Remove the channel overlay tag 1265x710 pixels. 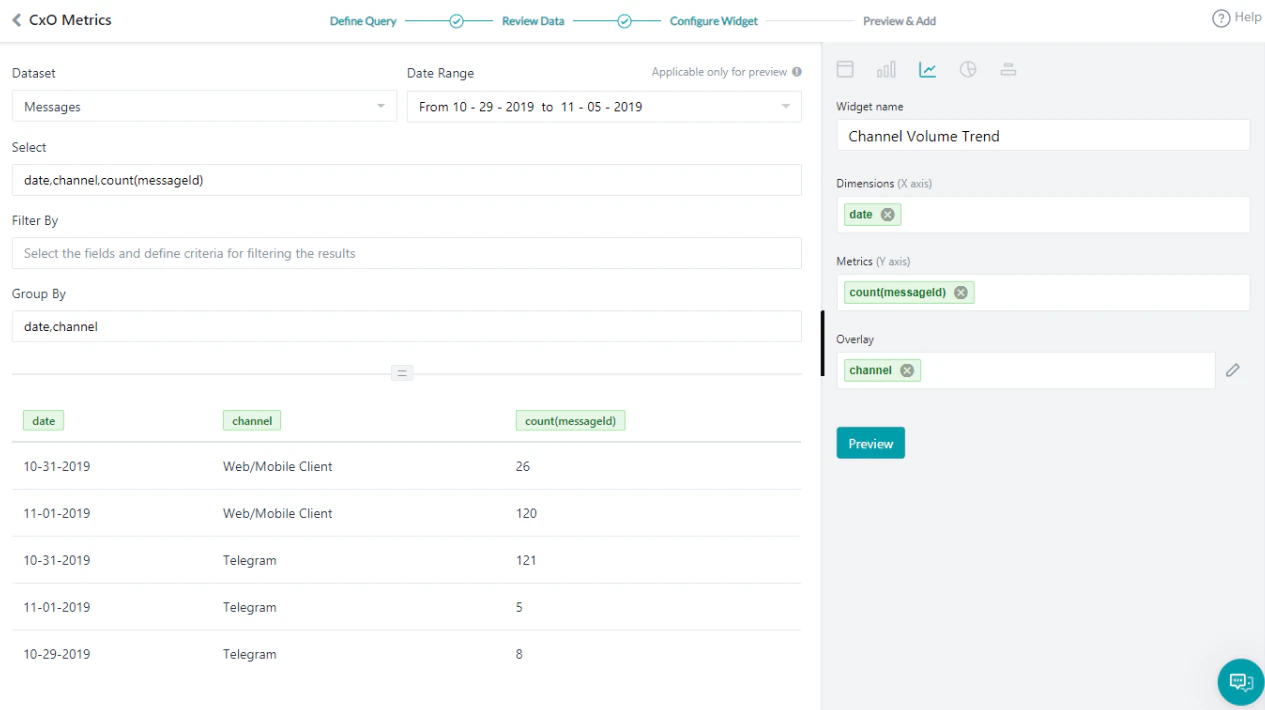coord(906,370)
